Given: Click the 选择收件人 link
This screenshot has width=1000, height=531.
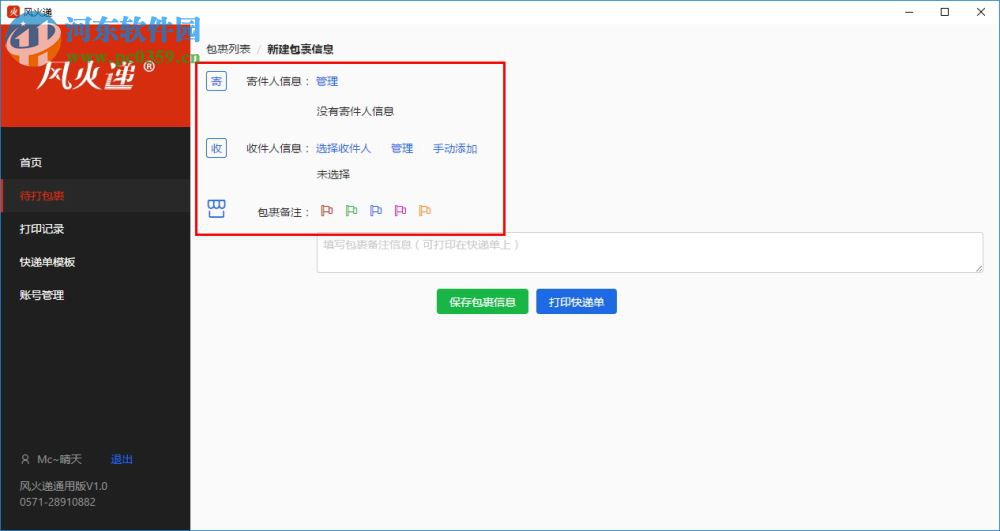Looking at the screenshot, I should point(344,149).
